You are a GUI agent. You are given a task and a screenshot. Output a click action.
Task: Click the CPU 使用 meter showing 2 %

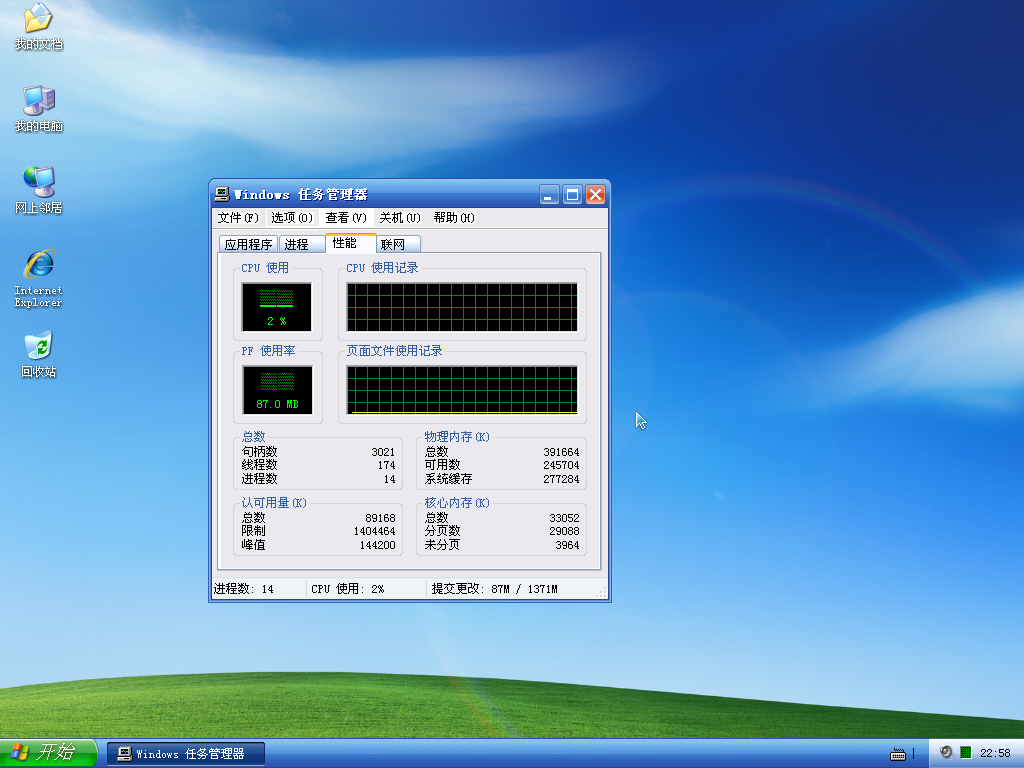click(x=276, y=307)
